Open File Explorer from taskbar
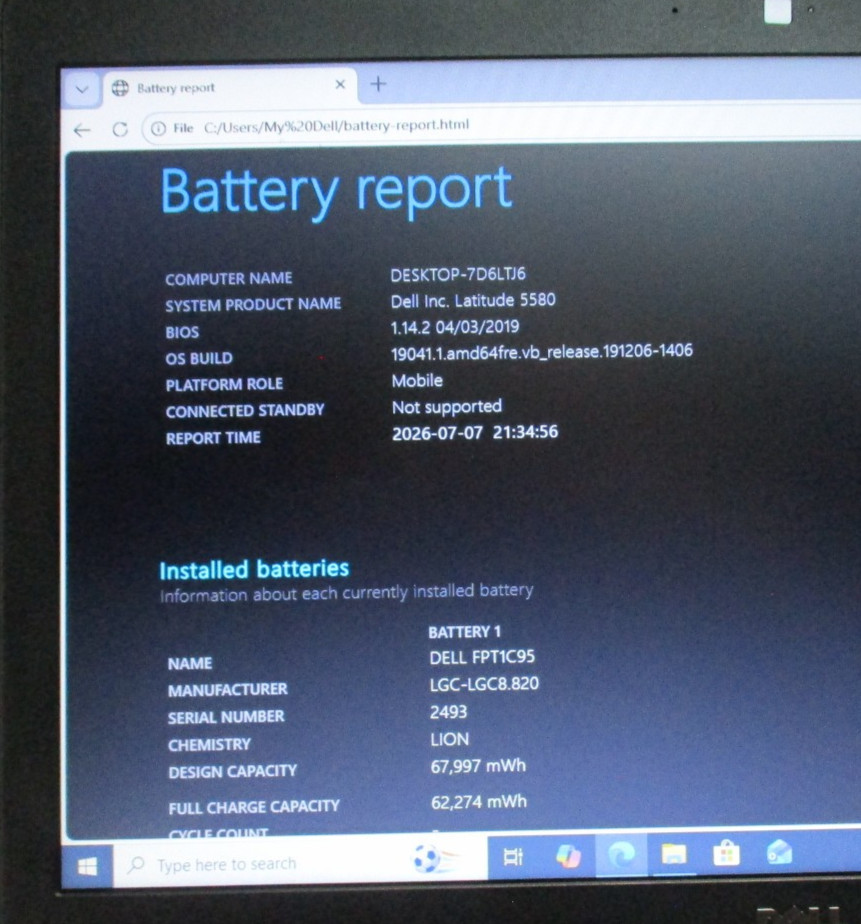 point(674,853)
